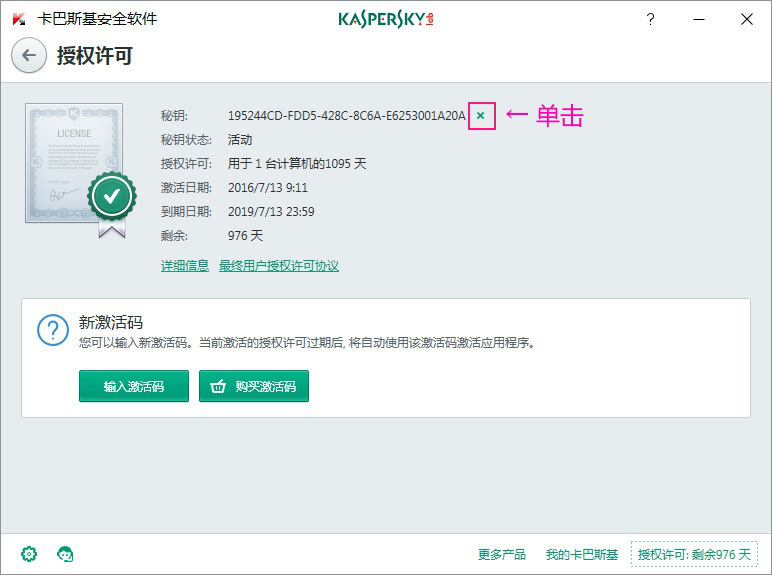Open the support agent face icon

pos(65,554)
